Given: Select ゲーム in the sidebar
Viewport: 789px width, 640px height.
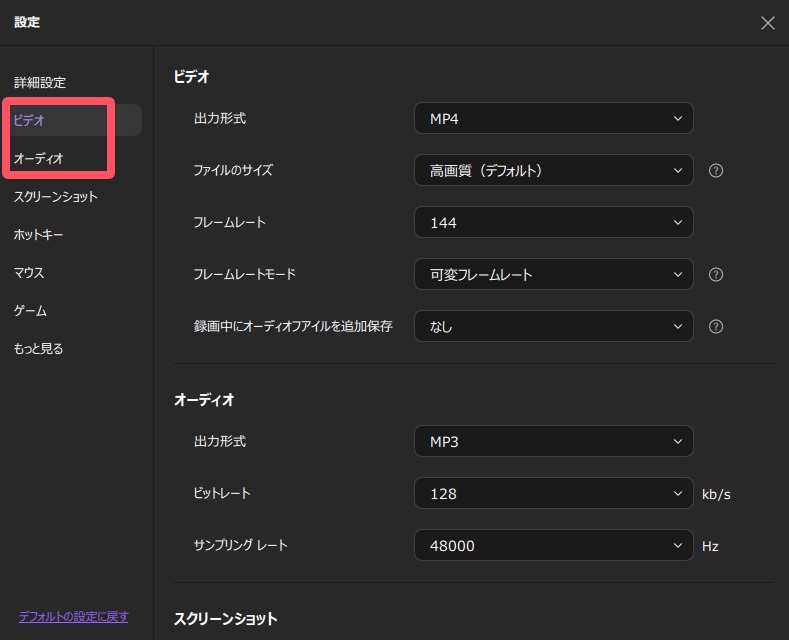Looking at the screenshot, I should [x=30, y=311].
